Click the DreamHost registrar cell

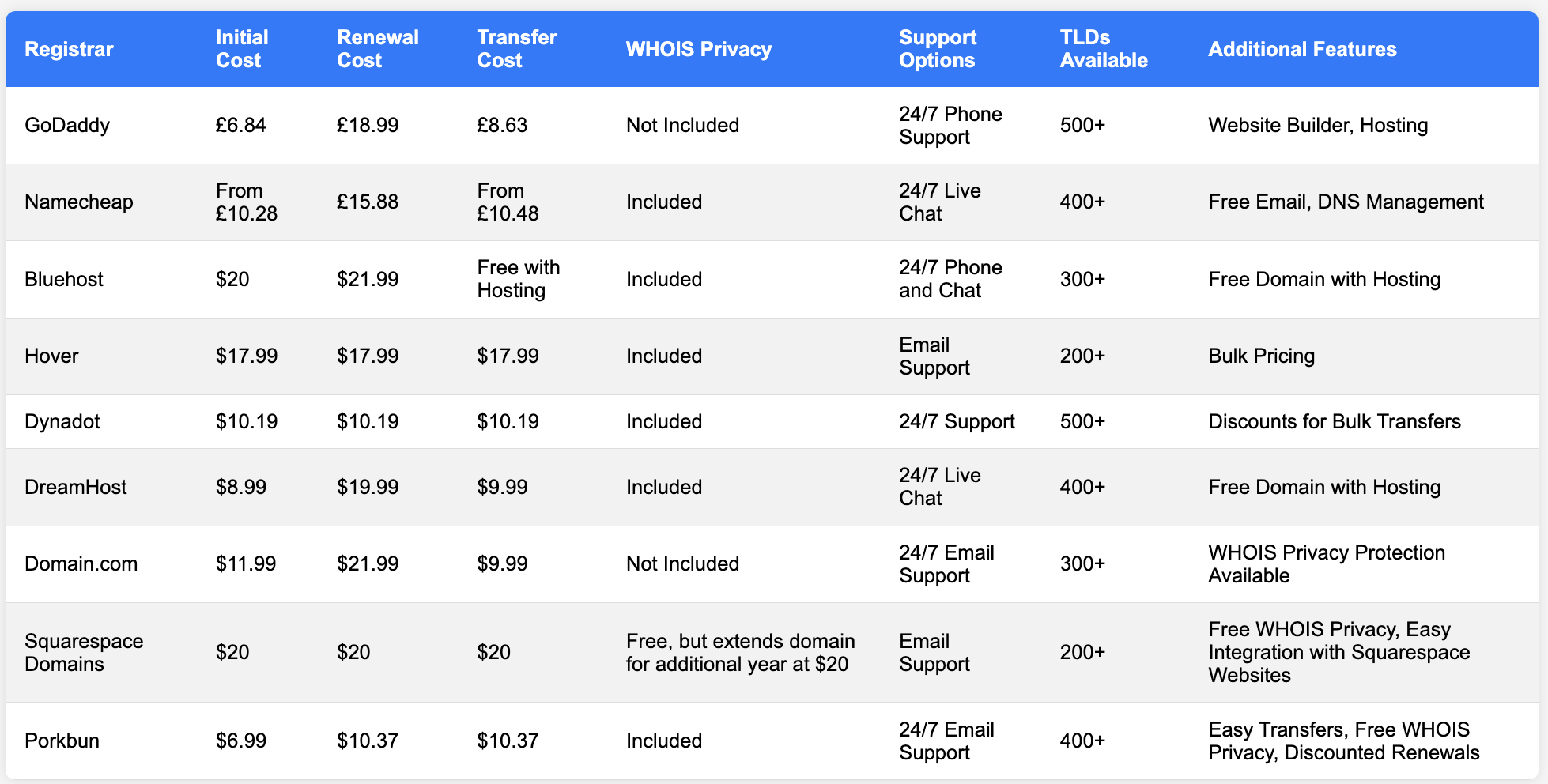(75, 487)
